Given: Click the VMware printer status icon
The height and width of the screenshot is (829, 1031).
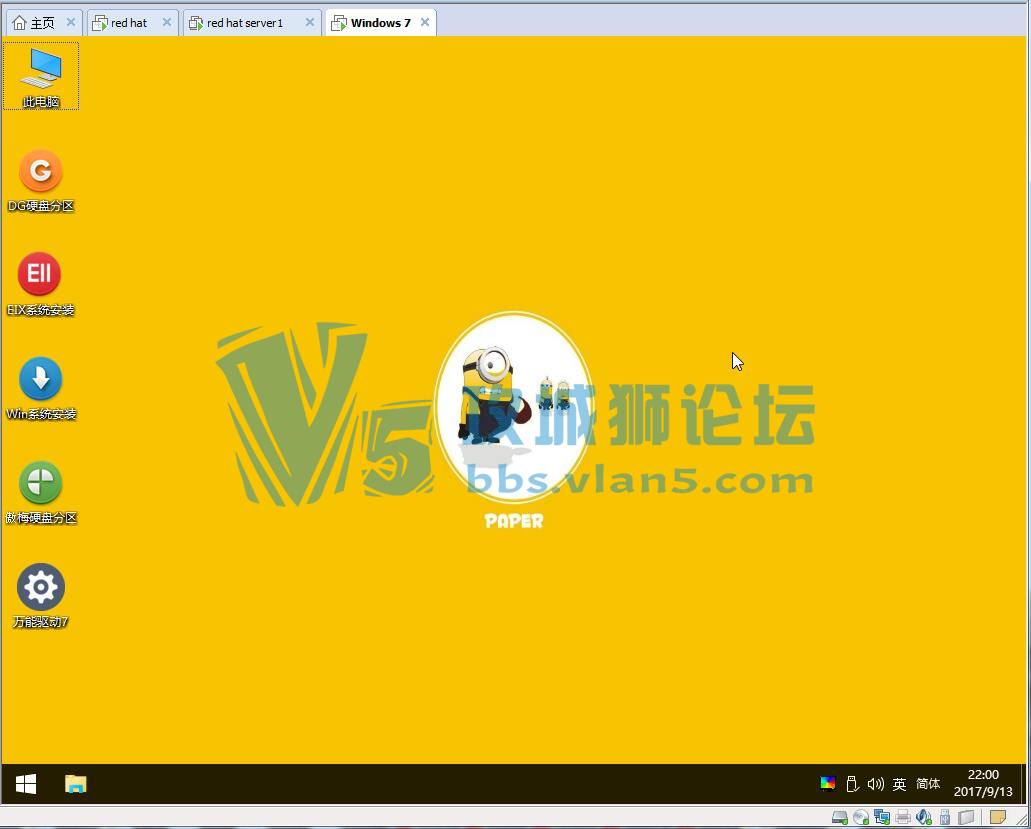Looking at the screenshot, I should tap(903, 817).
